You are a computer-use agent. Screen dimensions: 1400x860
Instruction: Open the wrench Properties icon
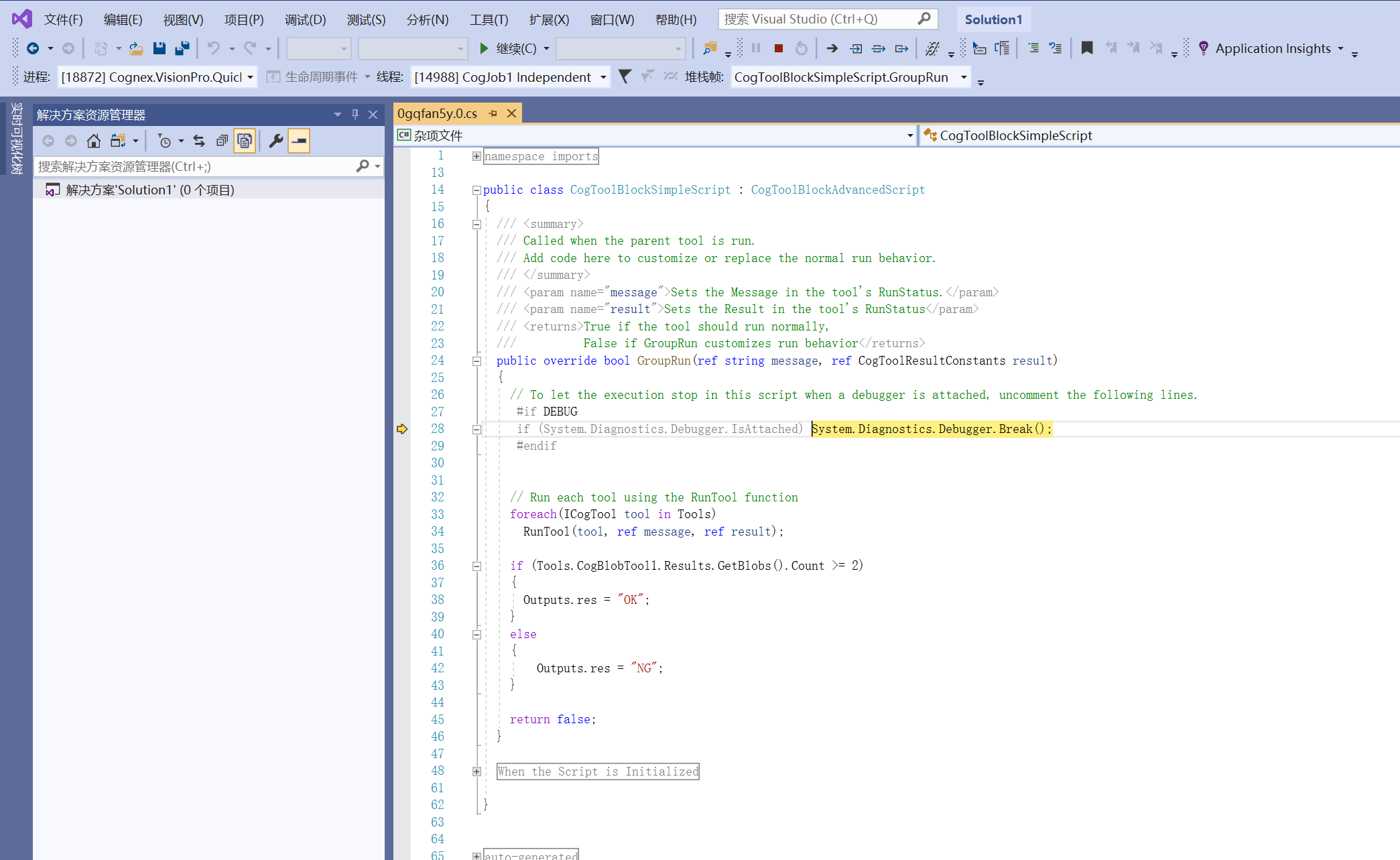coord(275,141)
